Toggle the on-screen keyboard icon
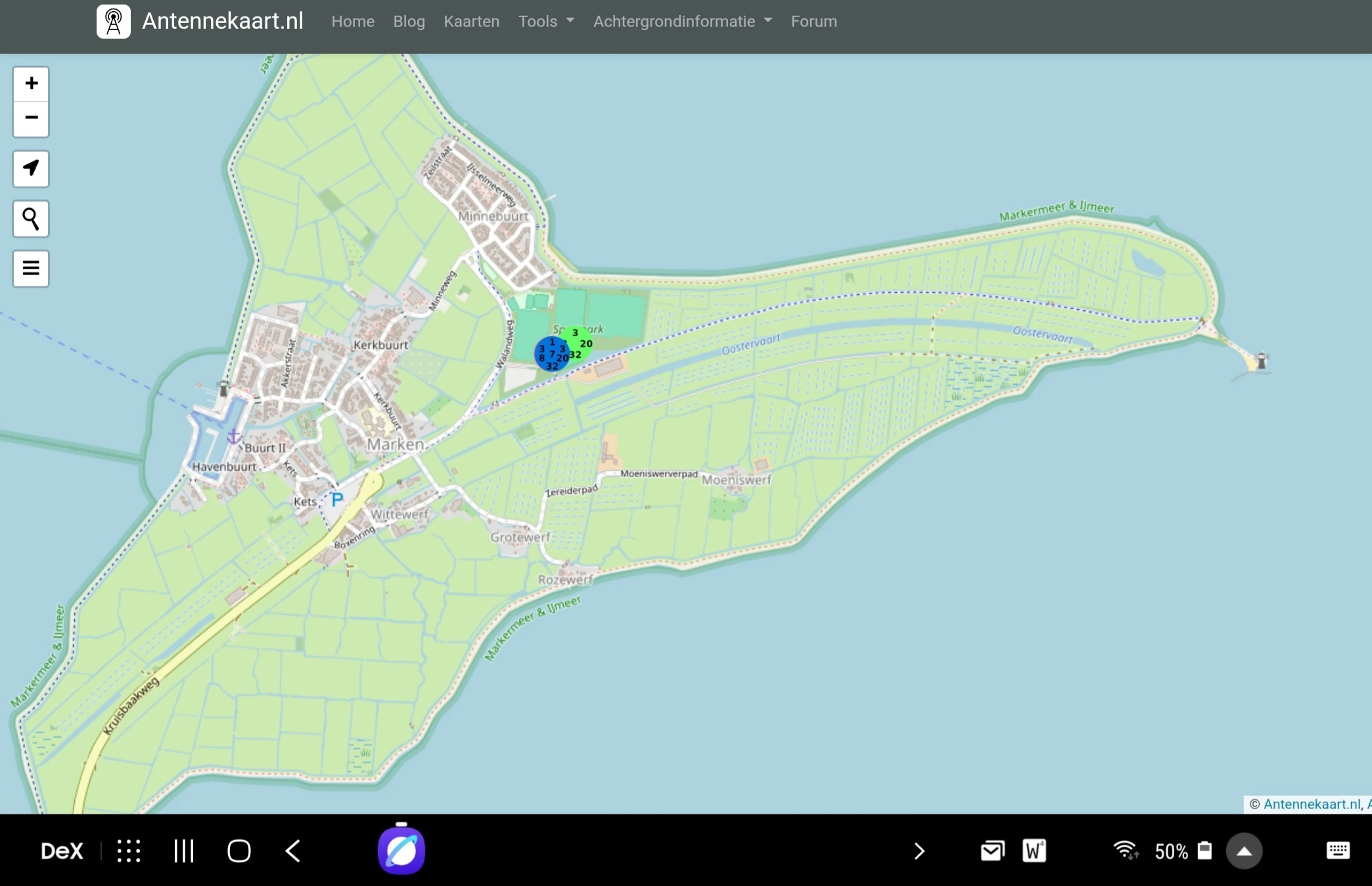 (x=1338, y=851)
